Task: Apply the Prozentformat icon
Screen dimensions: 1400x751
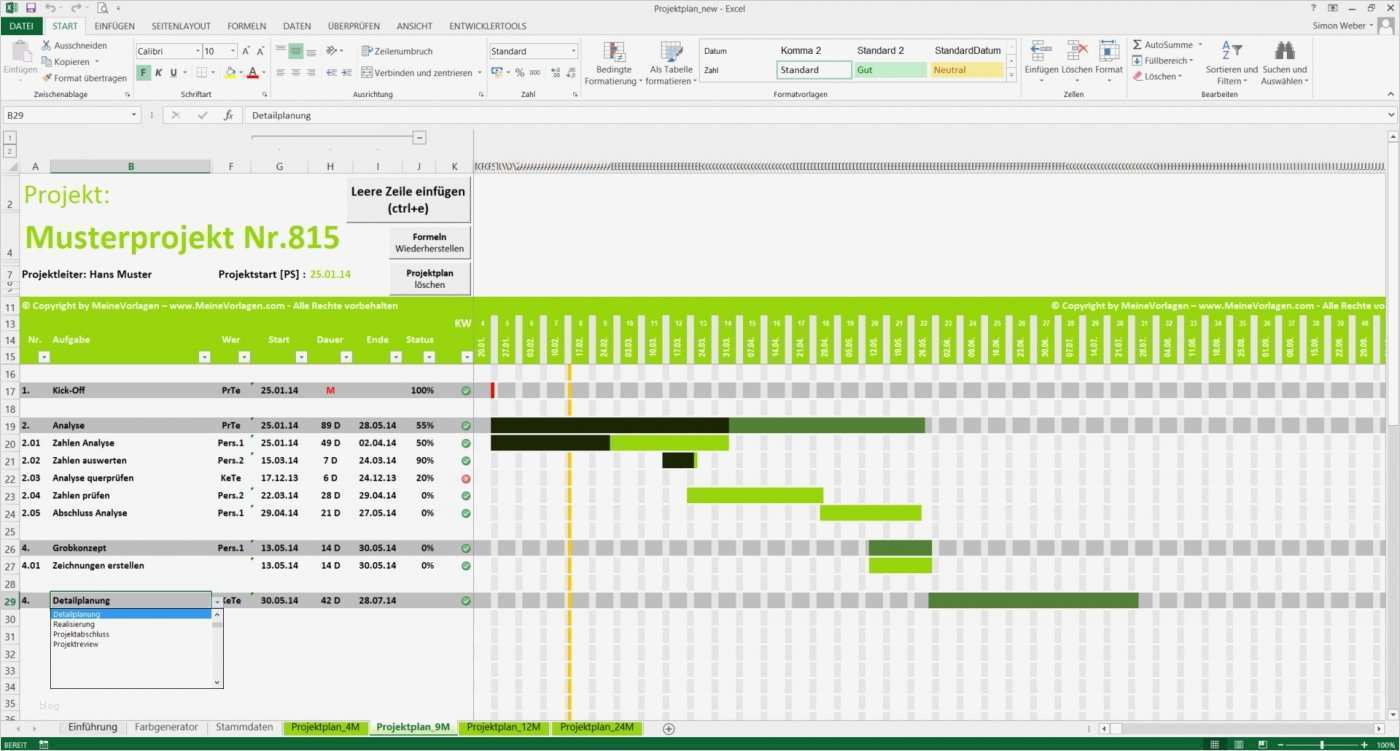Action: (519, 72)
